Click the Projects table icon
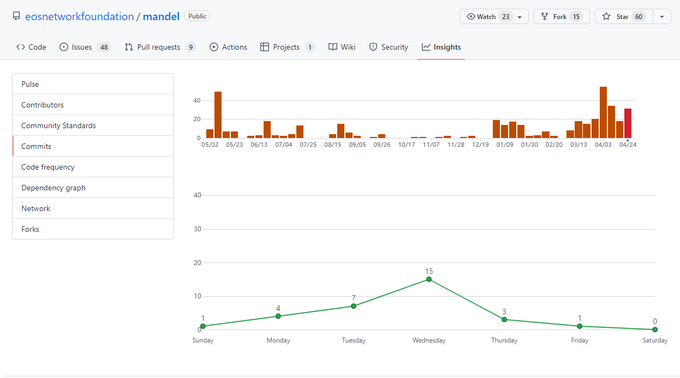Image resolution: width=680 pixels, height=378 pixels. pyautogui.click(x=265, y=47)
